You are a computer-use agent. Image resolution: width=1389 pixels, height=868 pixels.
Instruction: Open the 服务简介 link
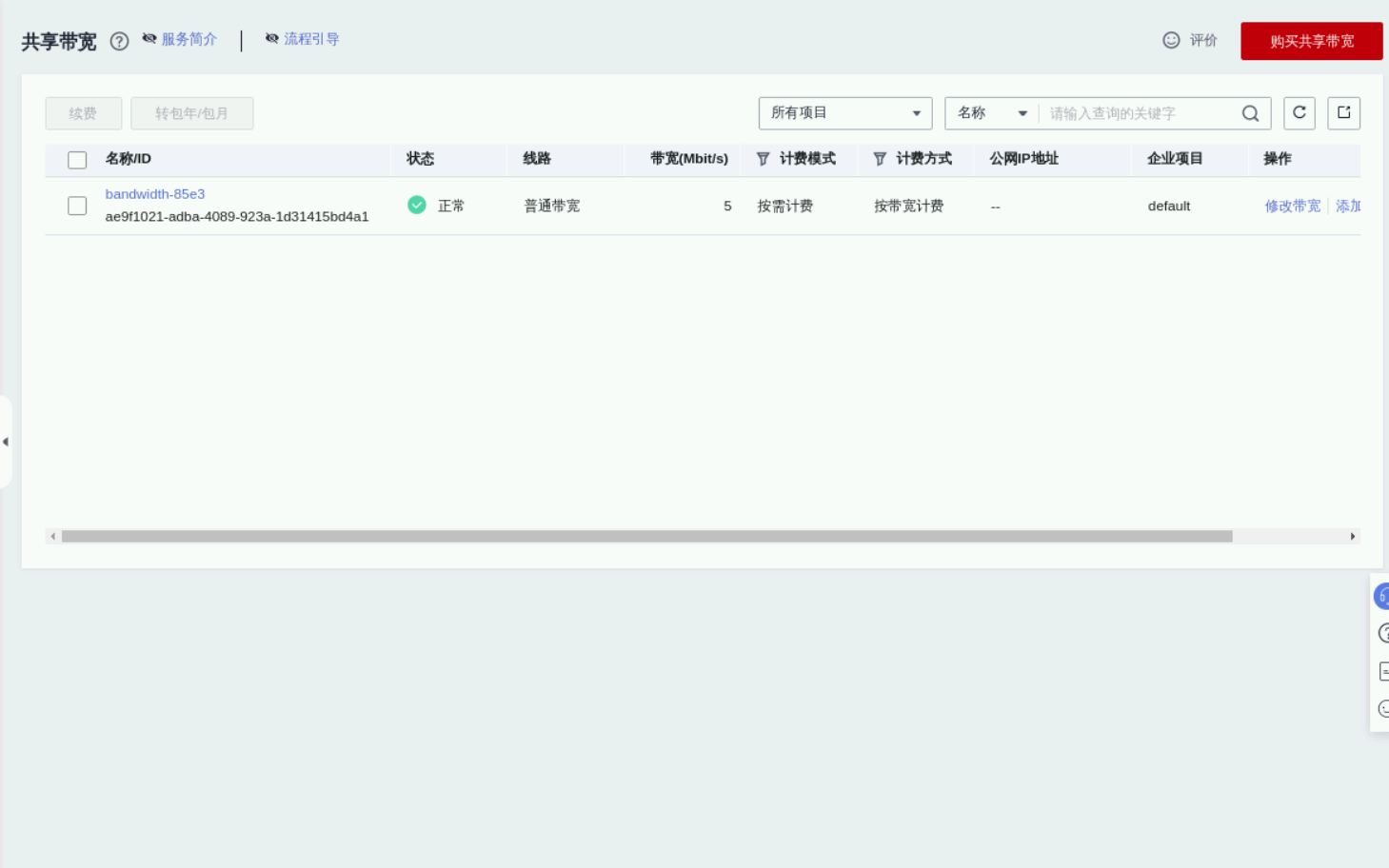[189, 39]
